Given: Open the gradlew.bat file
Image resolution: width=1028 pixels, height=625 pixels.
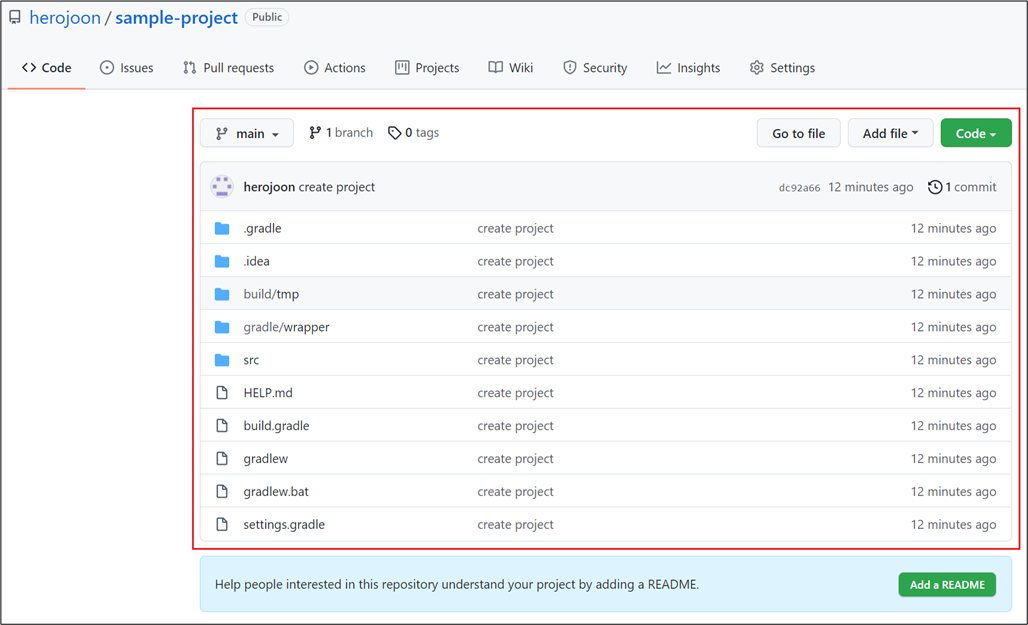Looking at the screenshot, I should [276, 491].
